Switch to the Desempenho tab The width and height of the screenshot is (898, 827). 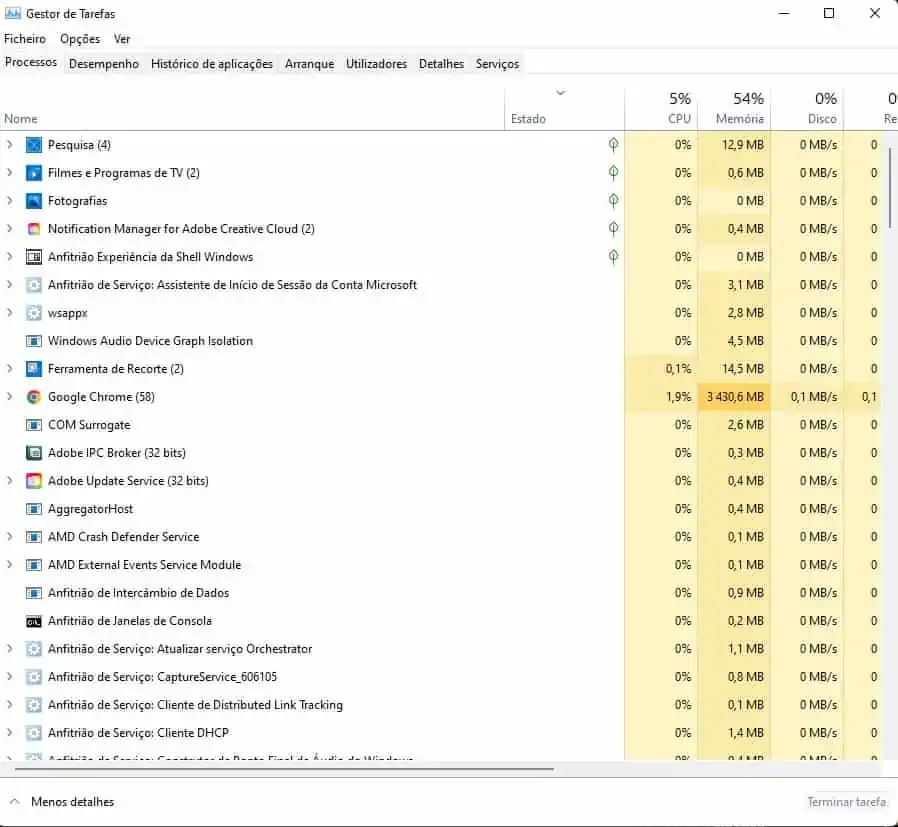[x=104, y=64]
